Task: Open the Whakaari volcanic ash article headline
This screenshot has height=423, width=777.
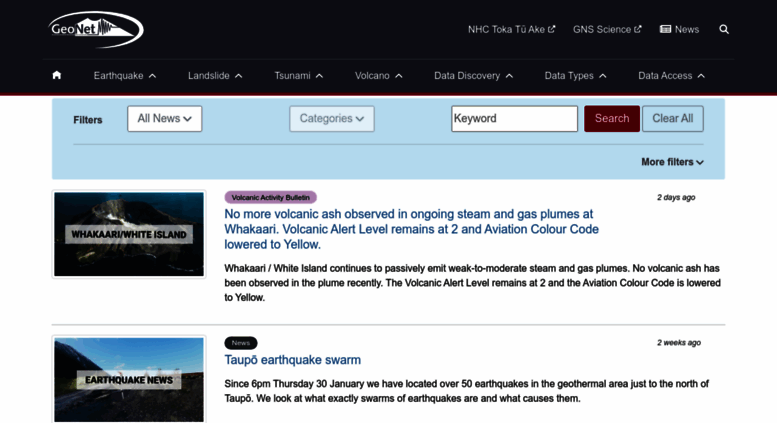Action: click(x=411, y=229)
